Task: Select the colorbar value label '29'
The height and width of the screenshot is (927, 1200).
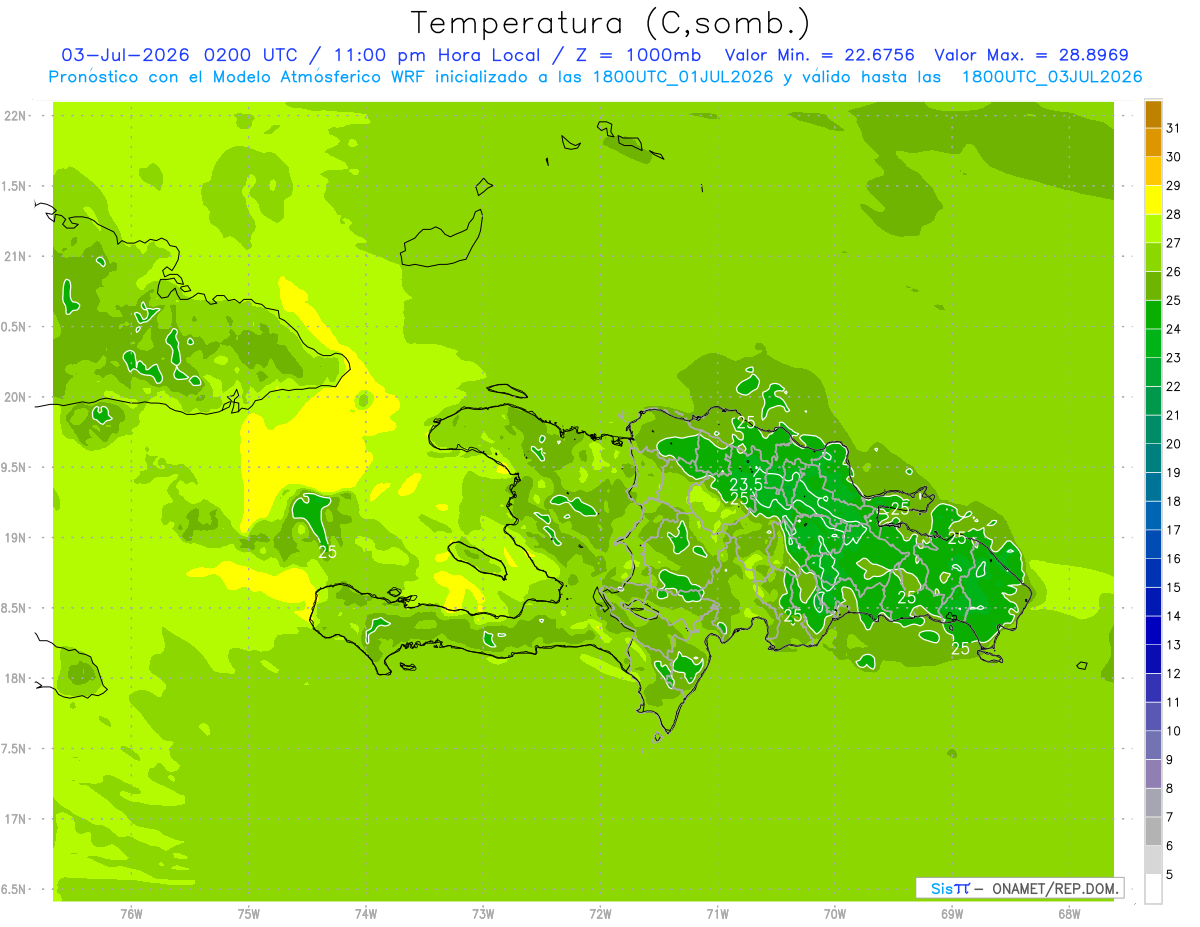Action: pos(1174,185)
